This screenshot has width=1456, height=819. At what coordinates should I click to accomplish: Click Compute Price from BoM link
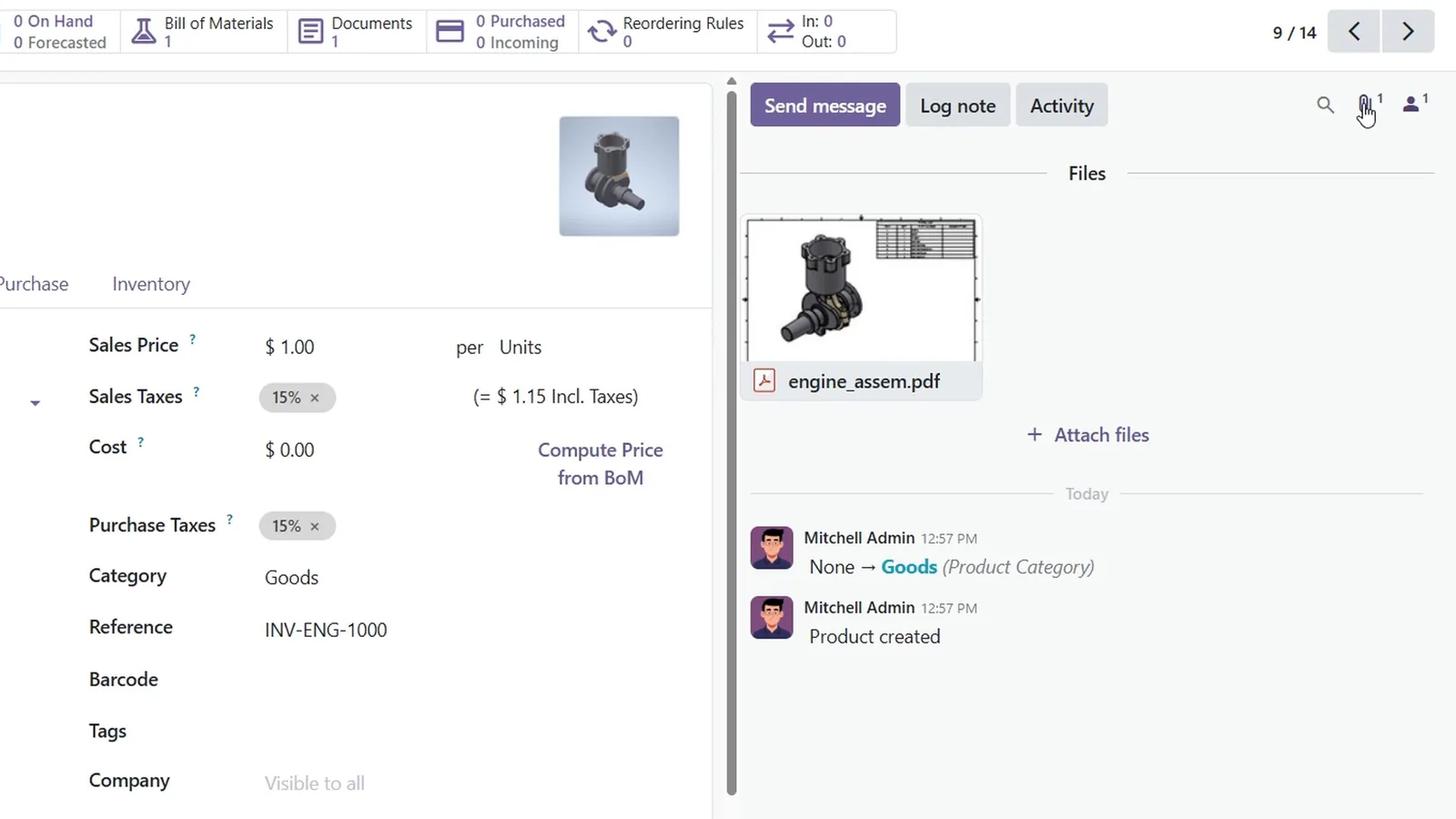click(x=601, y=463)
